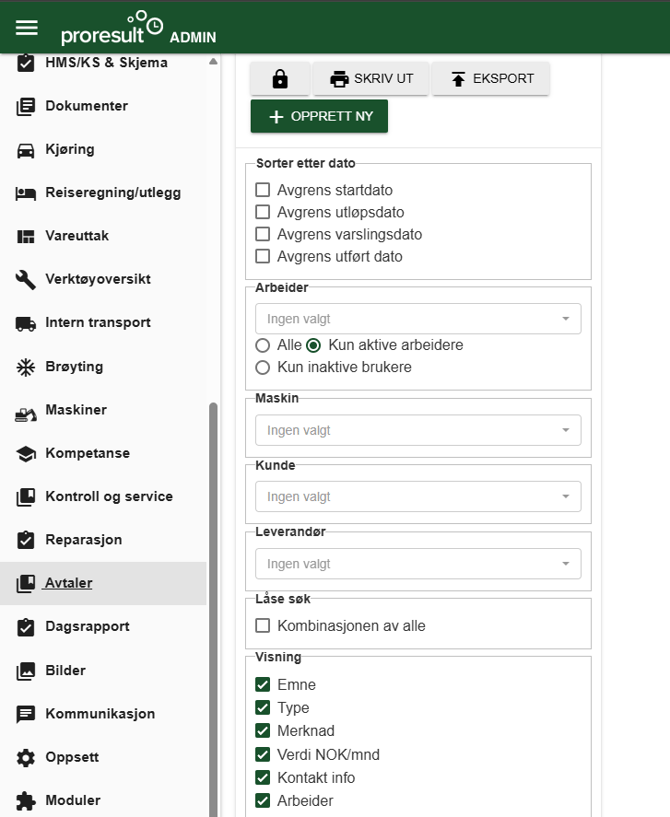Open Maskiner section
670x817 pixels.
[103, 410]
